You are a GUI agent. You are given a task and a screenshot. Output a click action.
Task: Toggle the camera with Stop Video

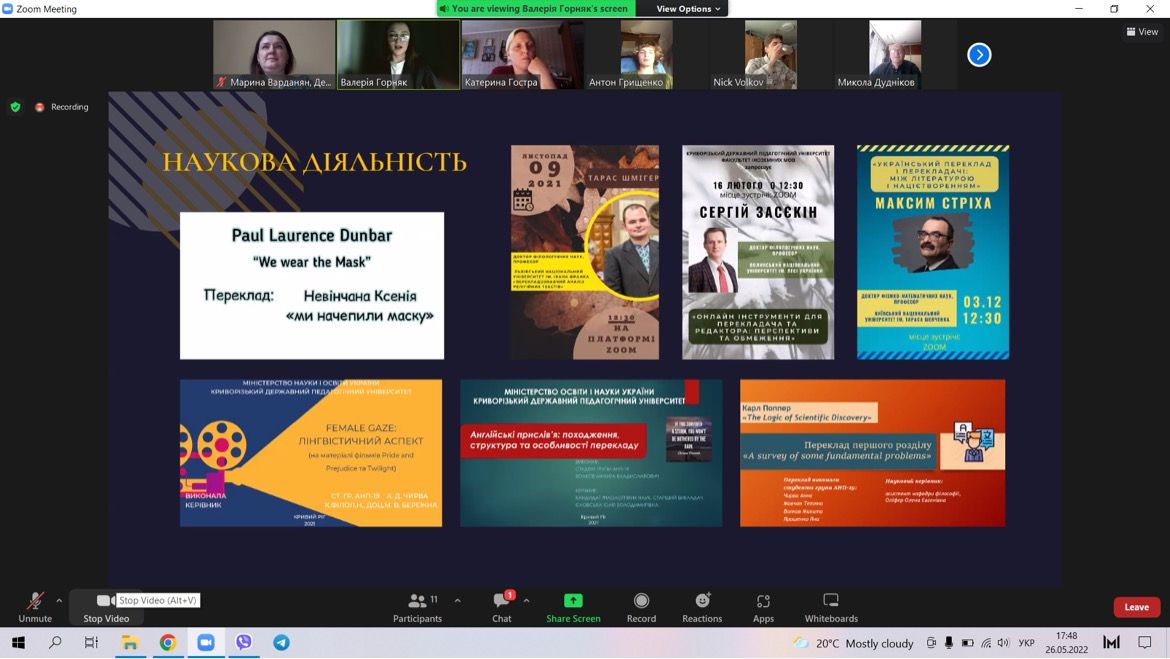click(x=106, y=607)
